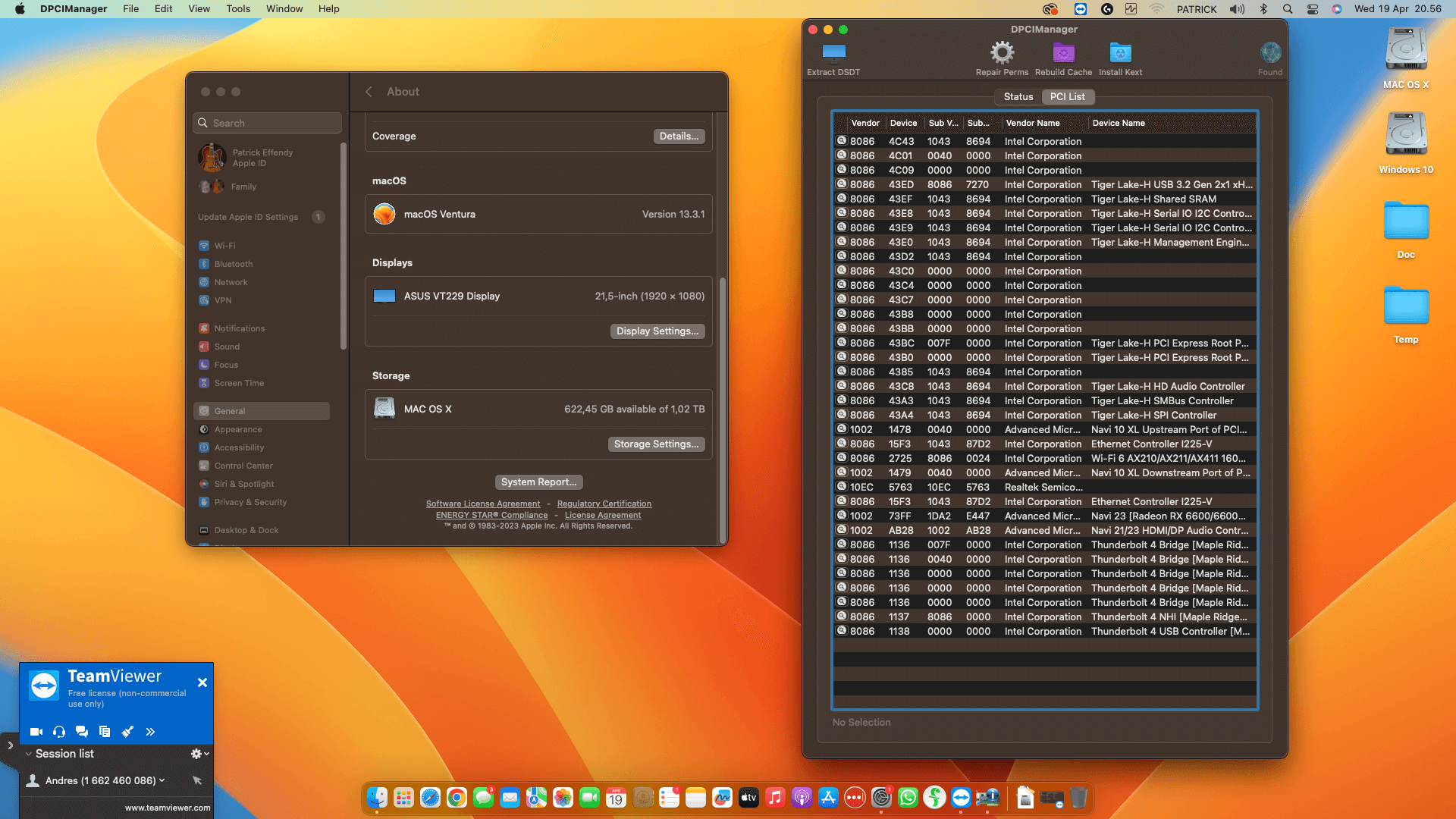
Task: Open TeamViewer session settings gear dropdown
Action: (x=199, y=754)
